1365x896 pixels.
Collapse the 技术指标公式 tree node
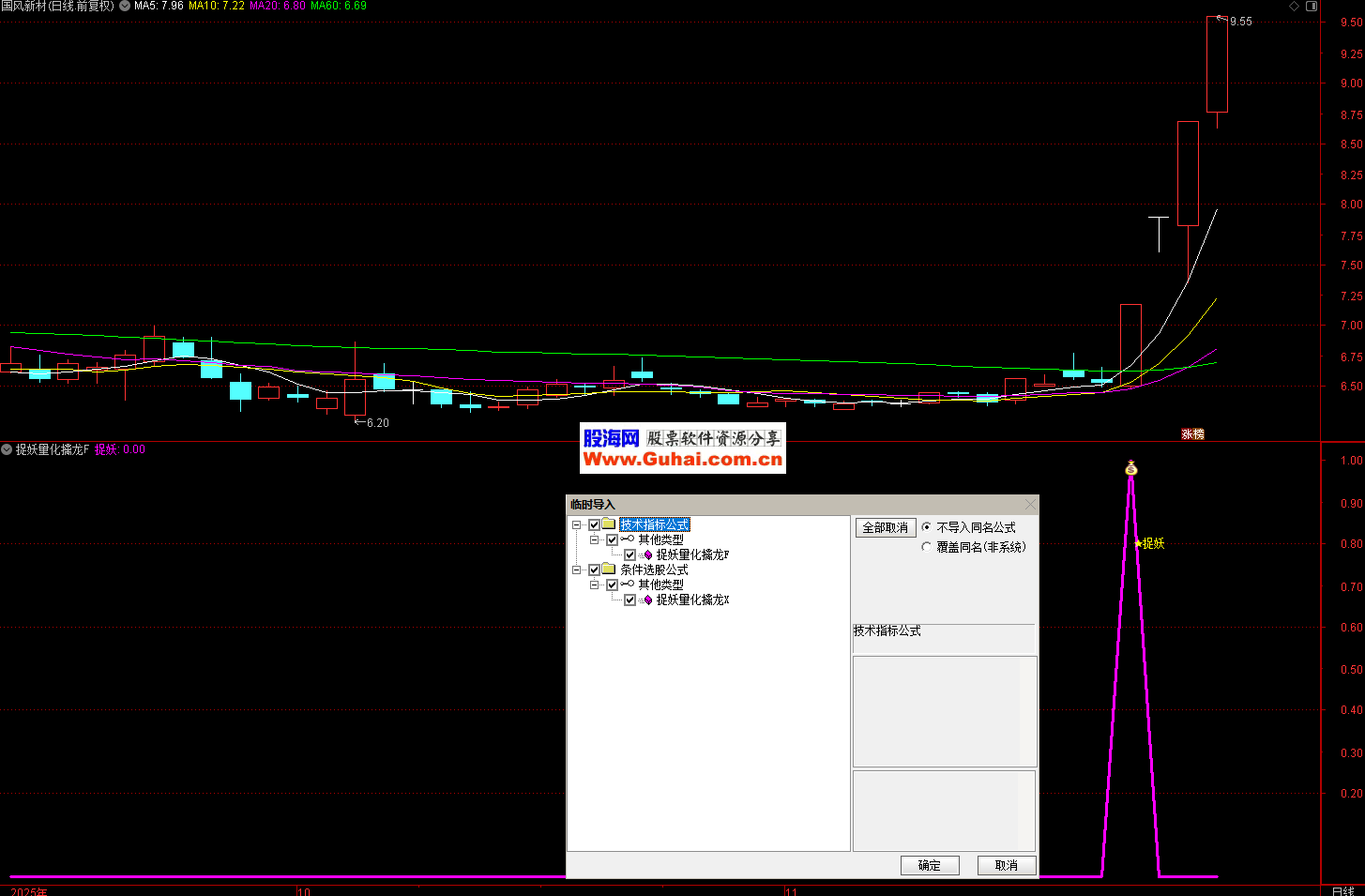[x=577, y=525]
